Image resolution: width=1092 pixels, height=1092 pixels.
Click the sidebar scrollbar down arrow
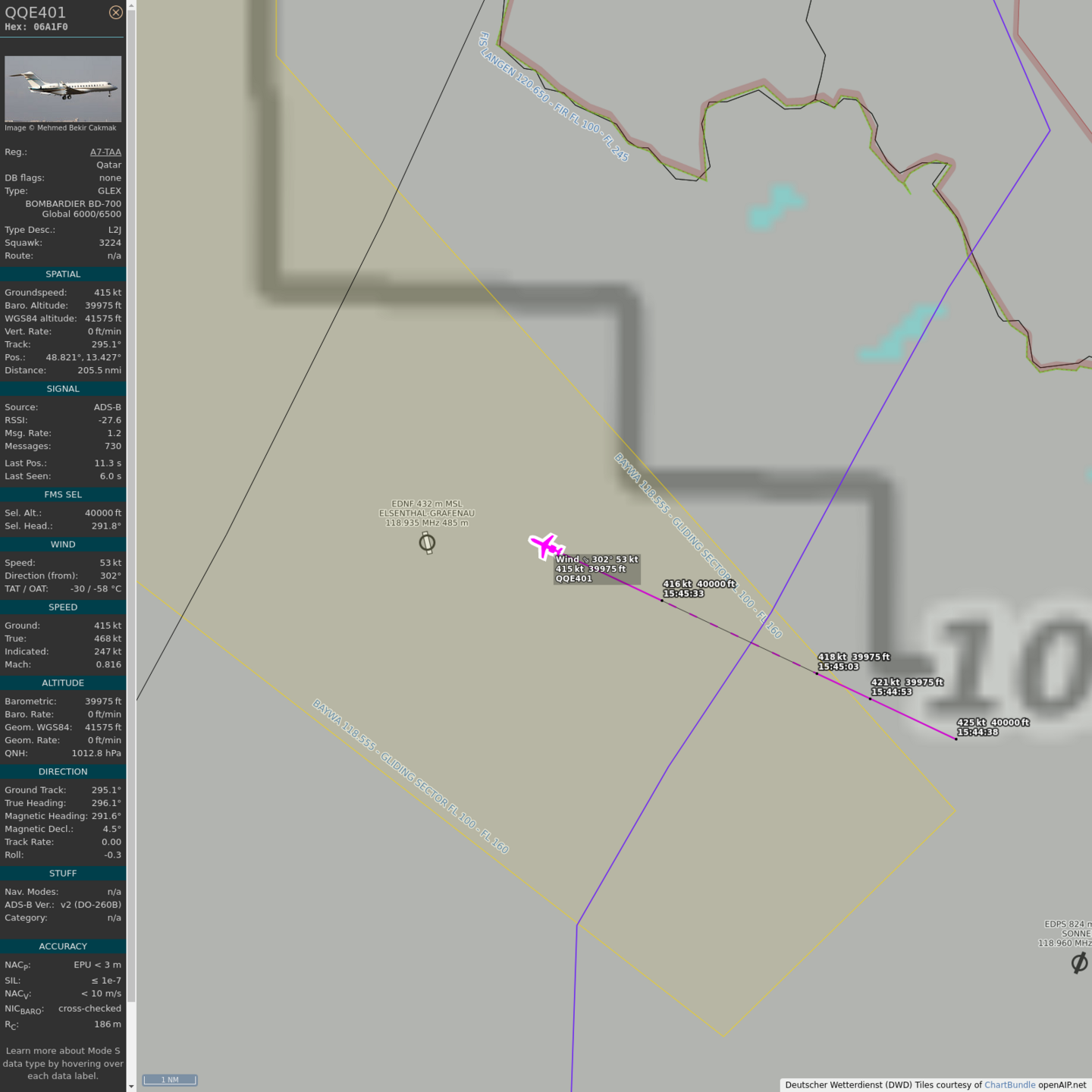point(131,1086)
